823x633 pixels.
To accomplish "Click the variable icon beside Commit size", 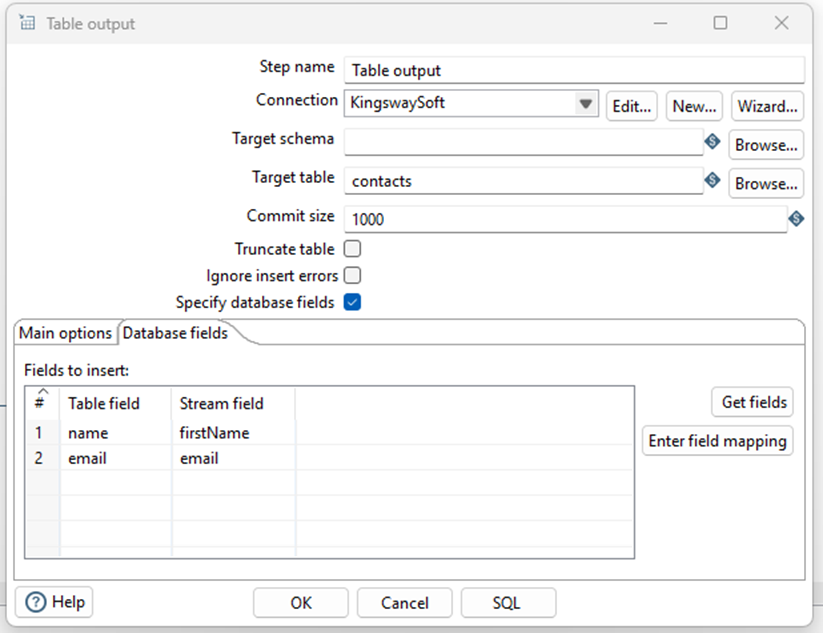I will (x=796, y=218).
